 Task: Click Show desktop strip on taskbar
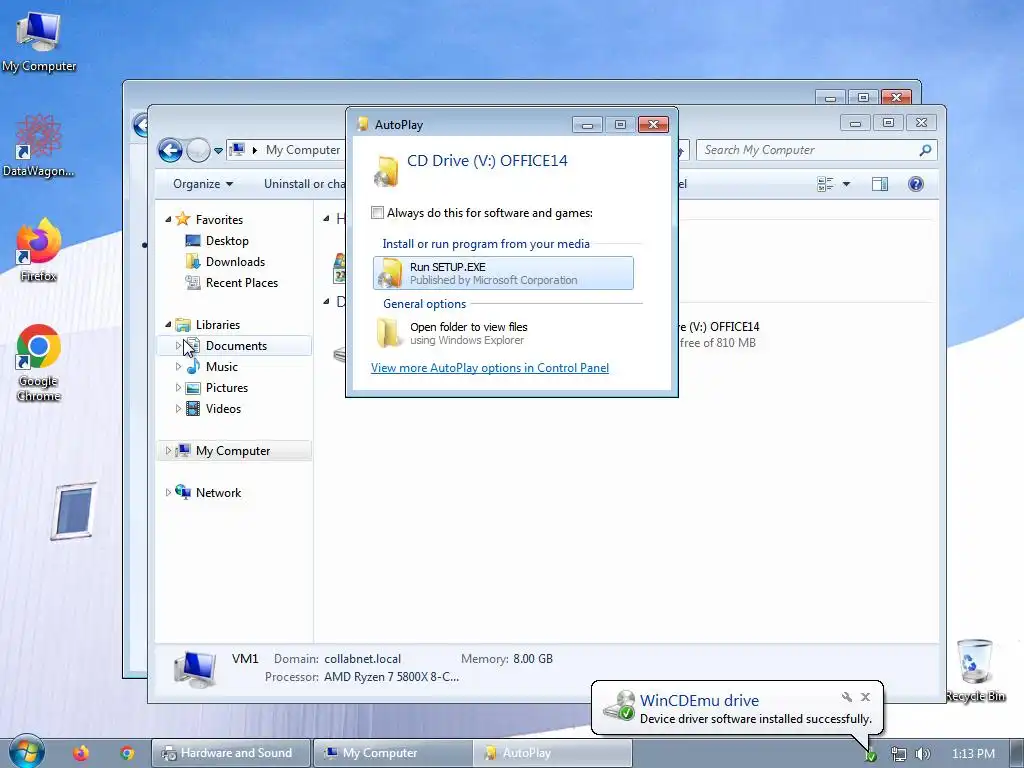coord(1017,754)
